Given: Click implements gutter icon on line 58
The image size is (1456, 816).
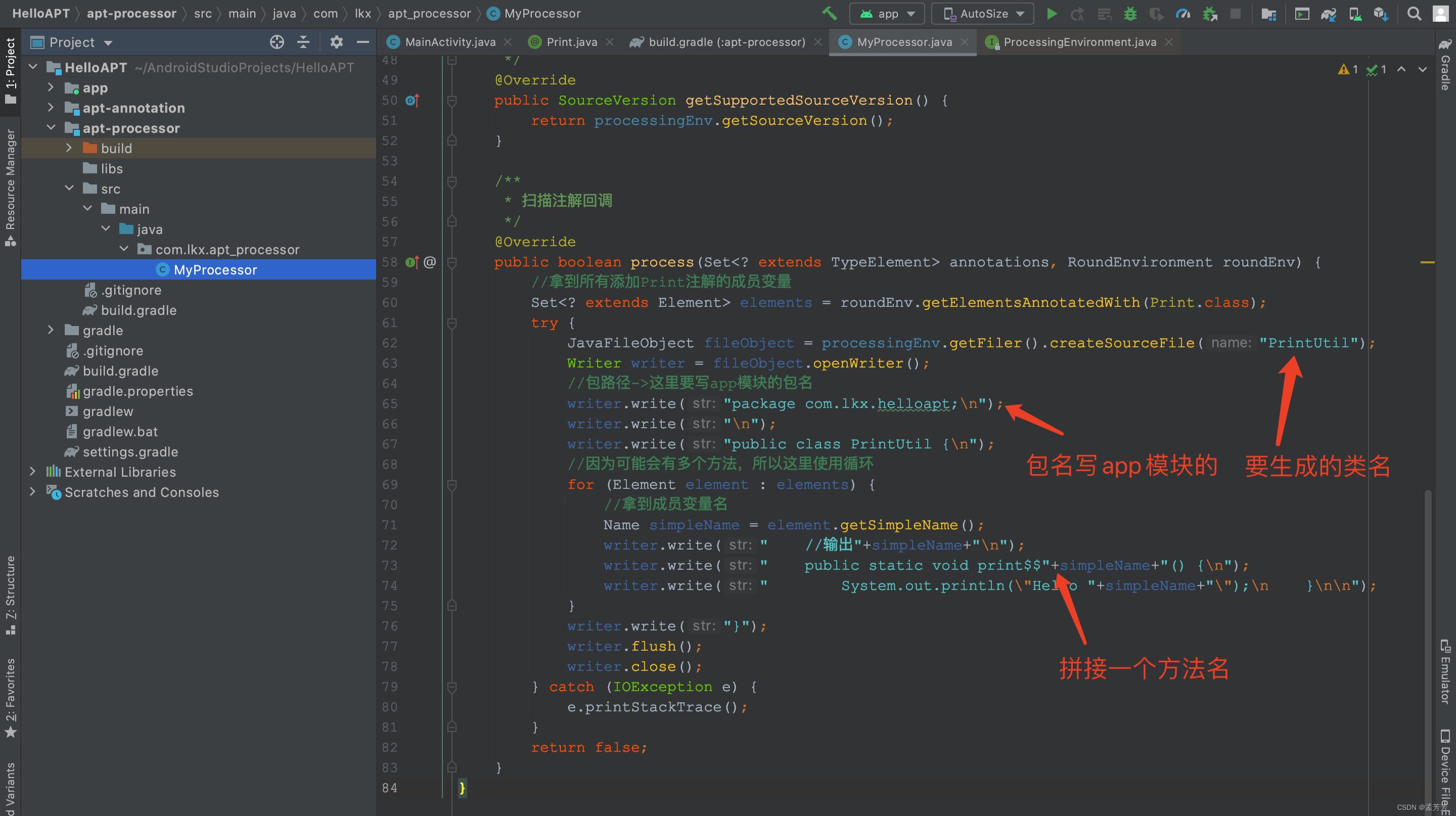Looking at the screenshot, I should [412, 262].
